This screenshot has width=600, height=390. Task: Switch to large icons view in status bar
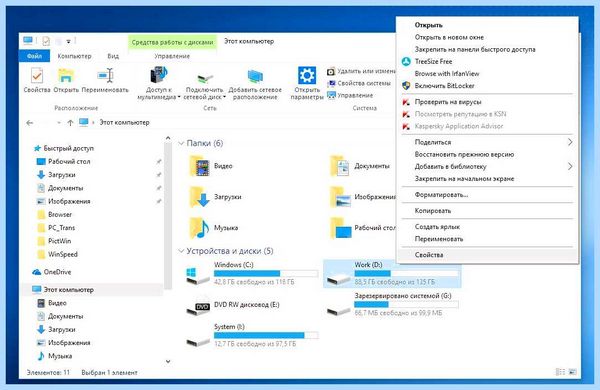click(572, 372)
